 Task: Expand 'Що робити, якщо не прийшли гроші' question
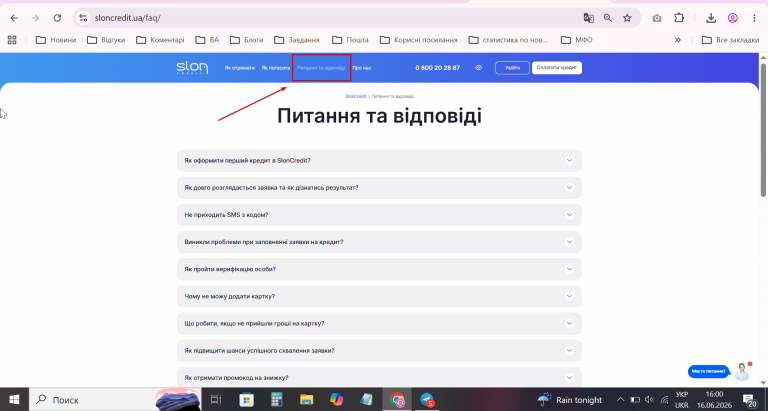379,323
